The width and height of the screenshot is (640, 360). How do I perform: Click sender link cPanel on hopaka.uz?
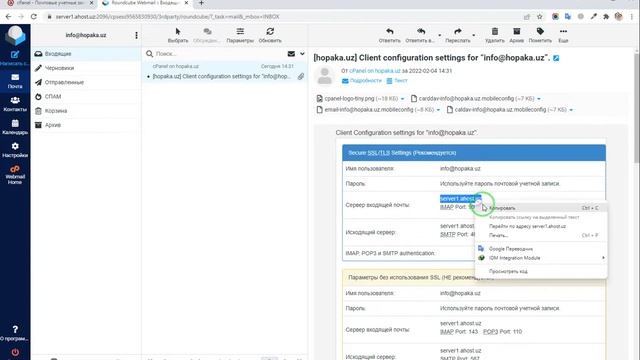tap(375, 71)
